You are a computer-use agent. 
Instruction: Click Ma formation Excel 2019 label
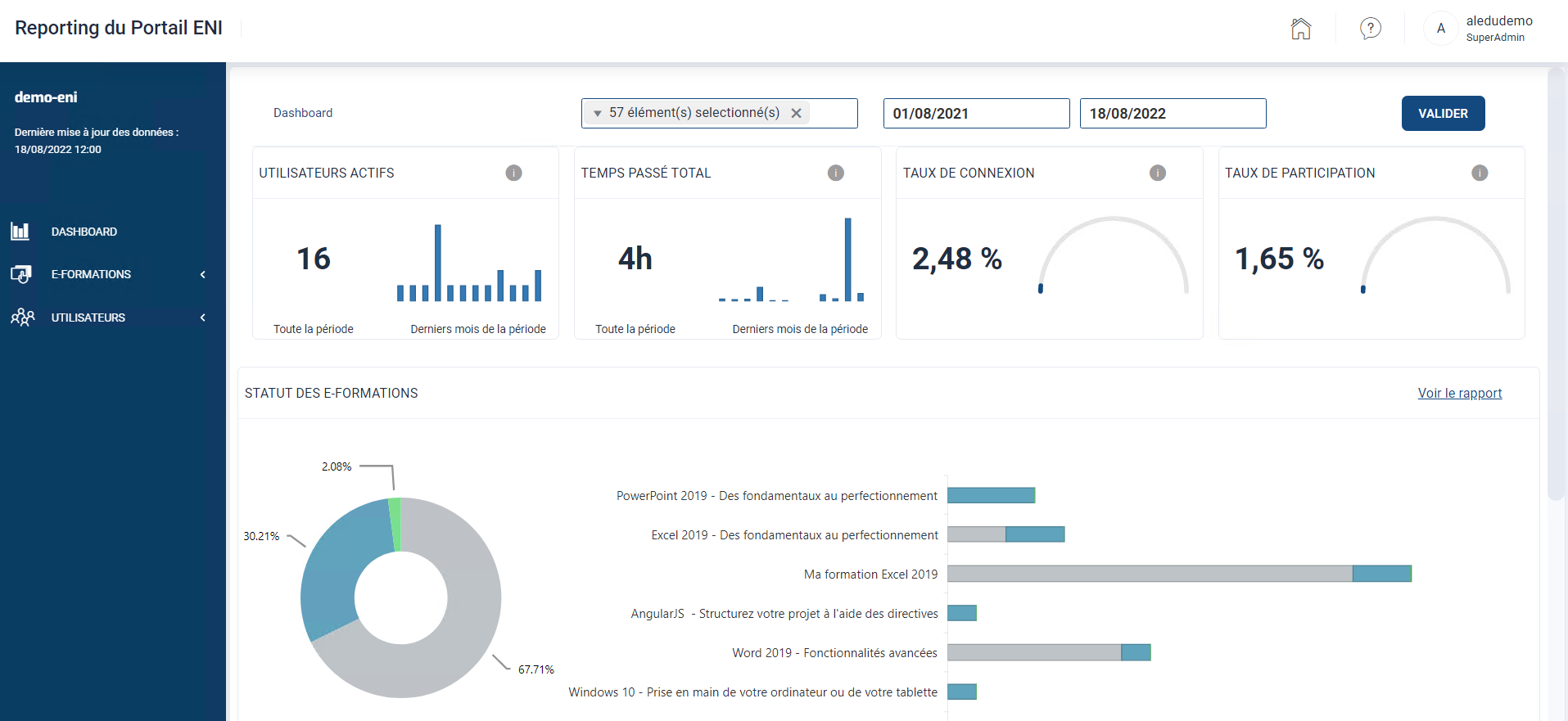tap(870, 575)
